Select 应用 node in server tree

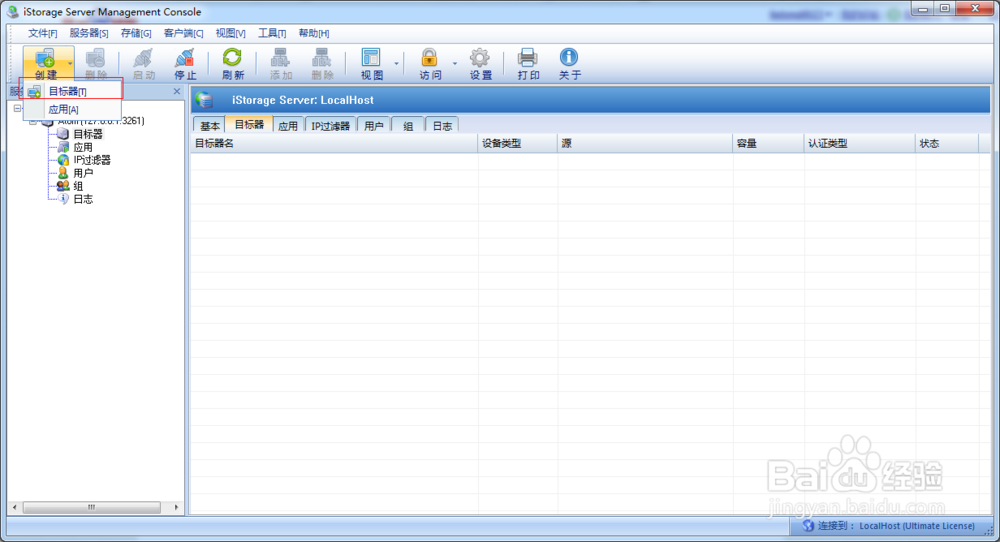[82, 147]
